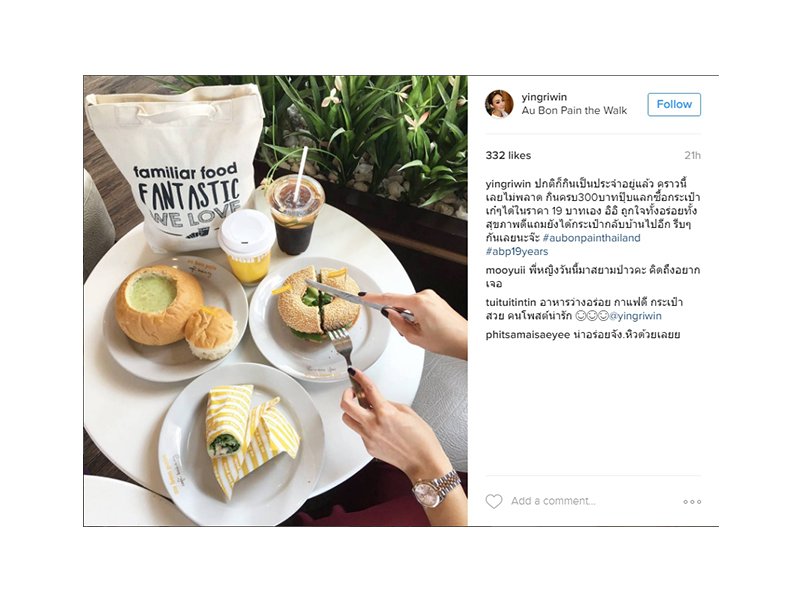The width and height of the screenshot is (800, 600).
Task: Click the yingriwin name in caption
Action: (508, 184)
